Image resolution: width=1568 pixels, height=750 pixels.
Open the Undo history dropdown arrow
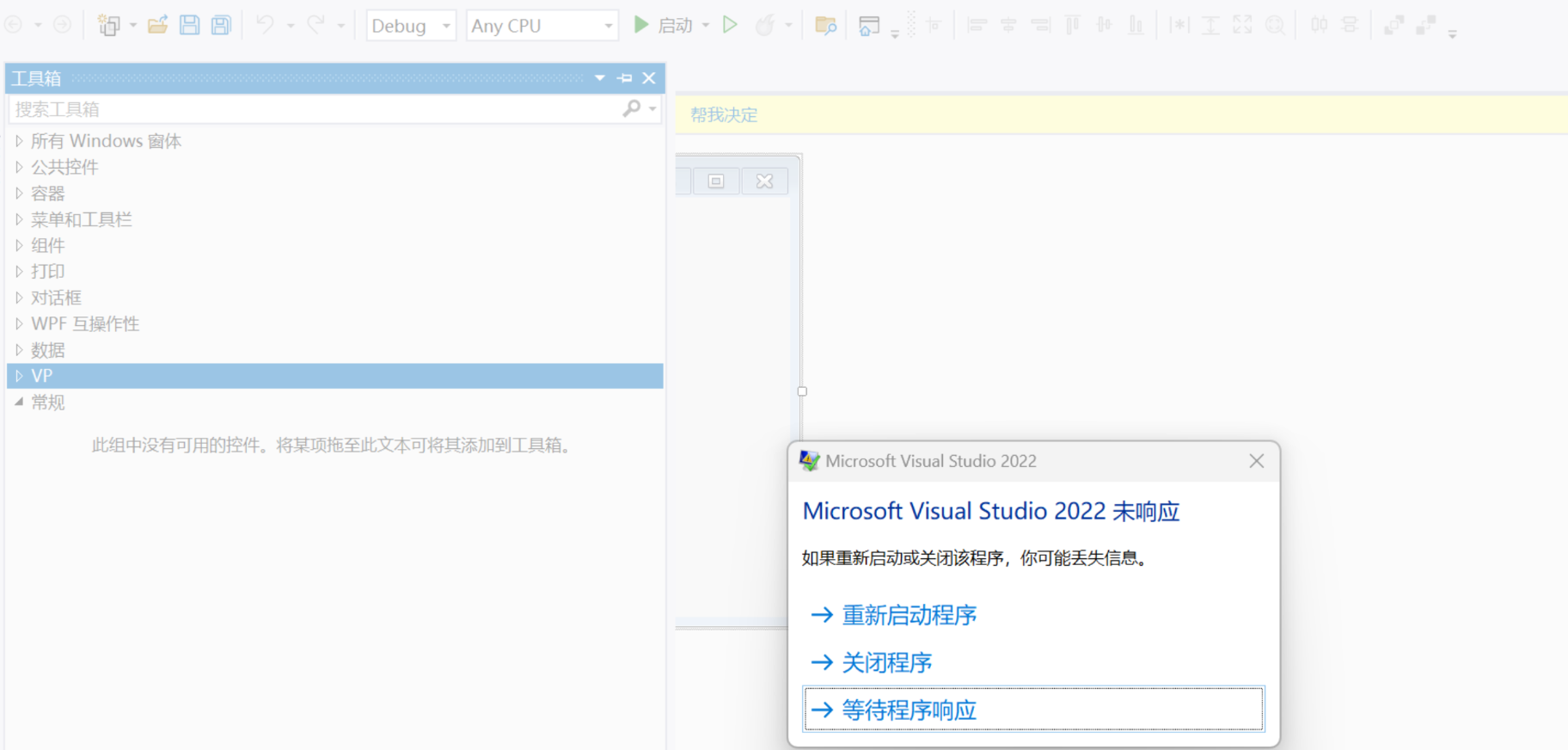(x=291, y=26)
